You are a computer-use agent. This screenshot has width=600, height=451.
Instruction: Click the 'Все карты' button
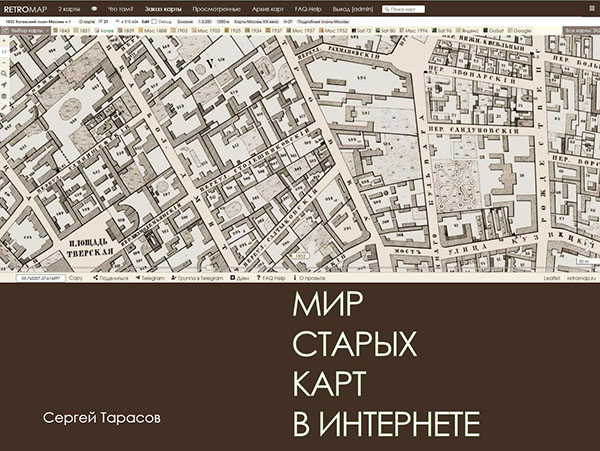[x=581, y=31]
